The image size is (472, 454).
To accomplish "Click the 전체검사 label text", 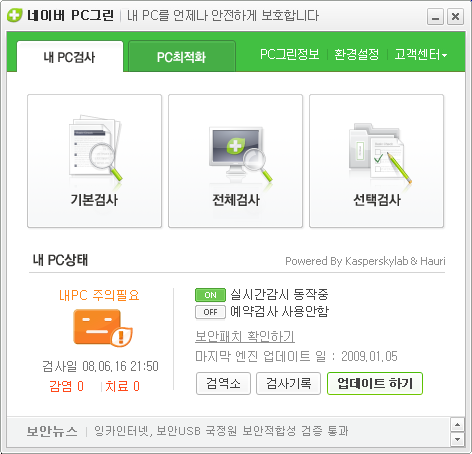I will (236, 200).
